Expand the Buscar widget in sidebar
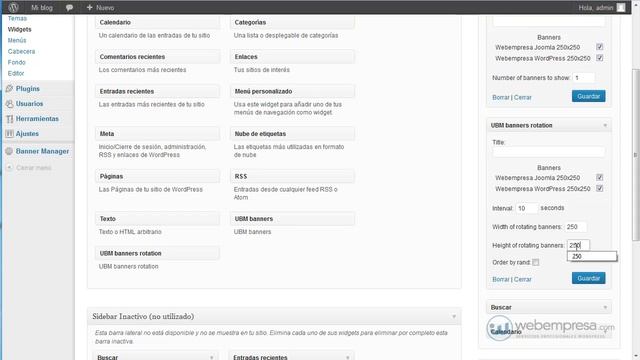 605,307
